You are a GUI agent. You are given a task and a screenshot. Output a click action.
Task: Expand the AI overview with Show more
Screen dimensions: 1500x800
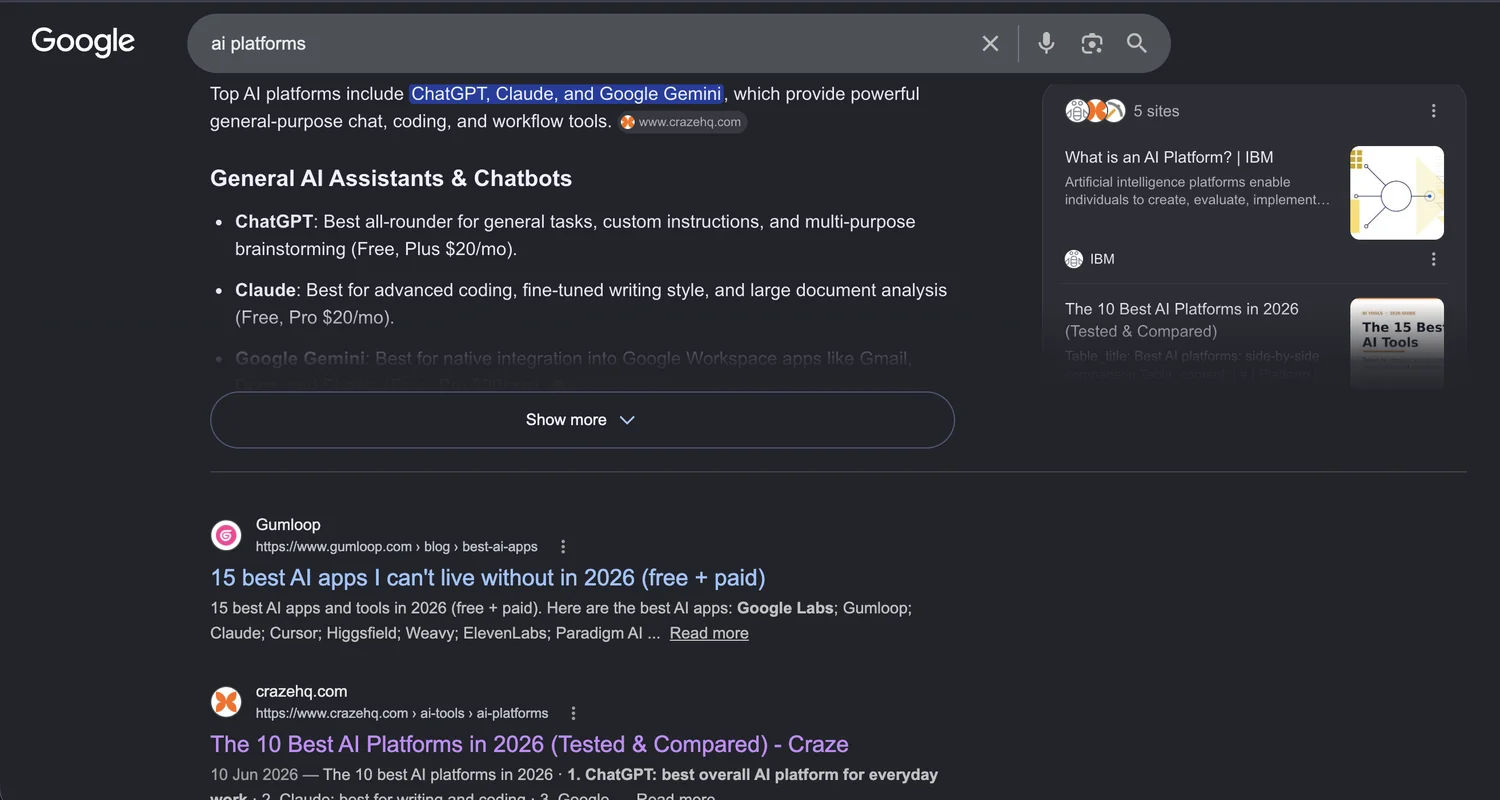(x=582, y=420)
